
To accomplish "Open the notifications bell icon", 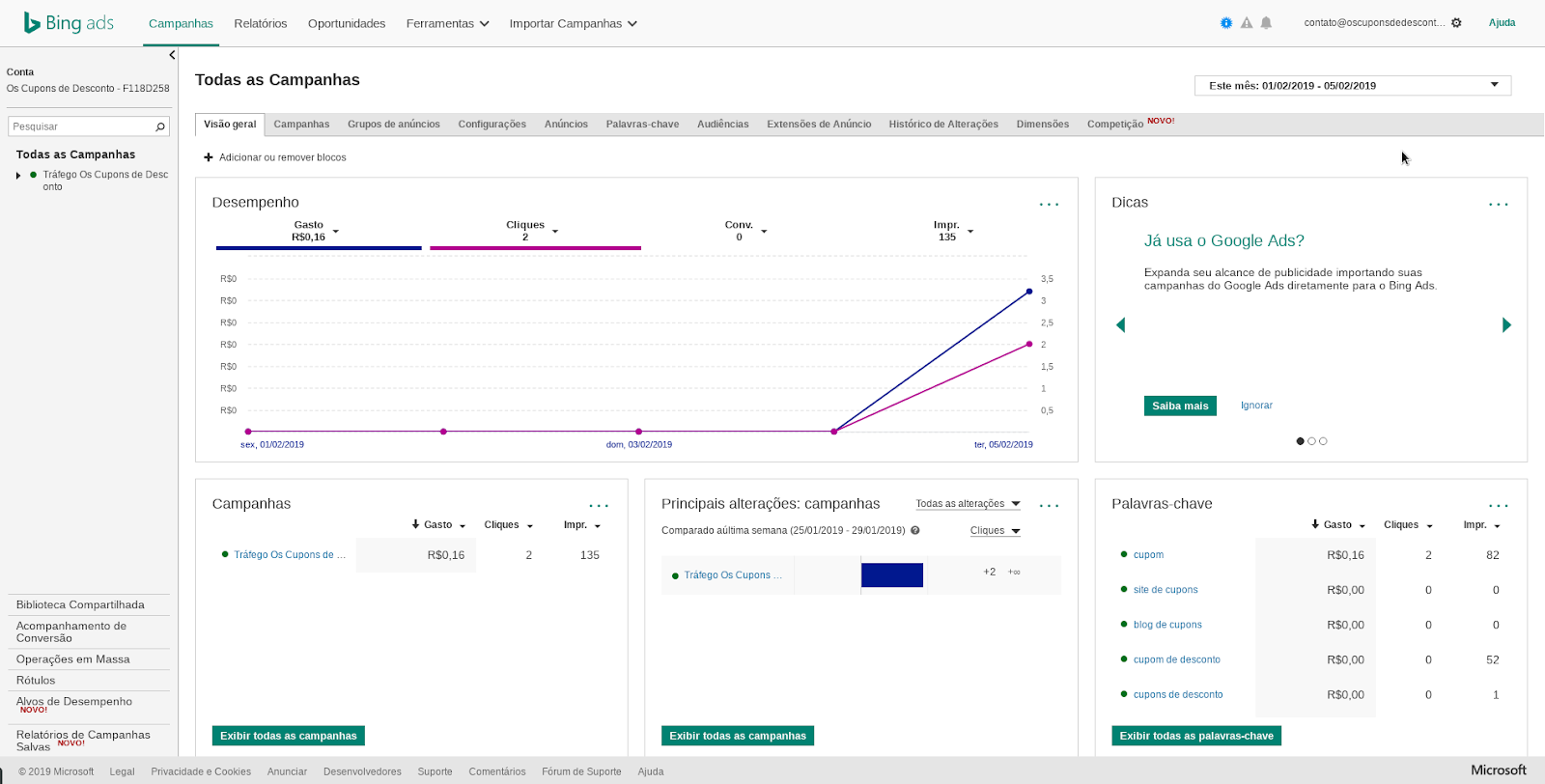I will pos(1266,23).
